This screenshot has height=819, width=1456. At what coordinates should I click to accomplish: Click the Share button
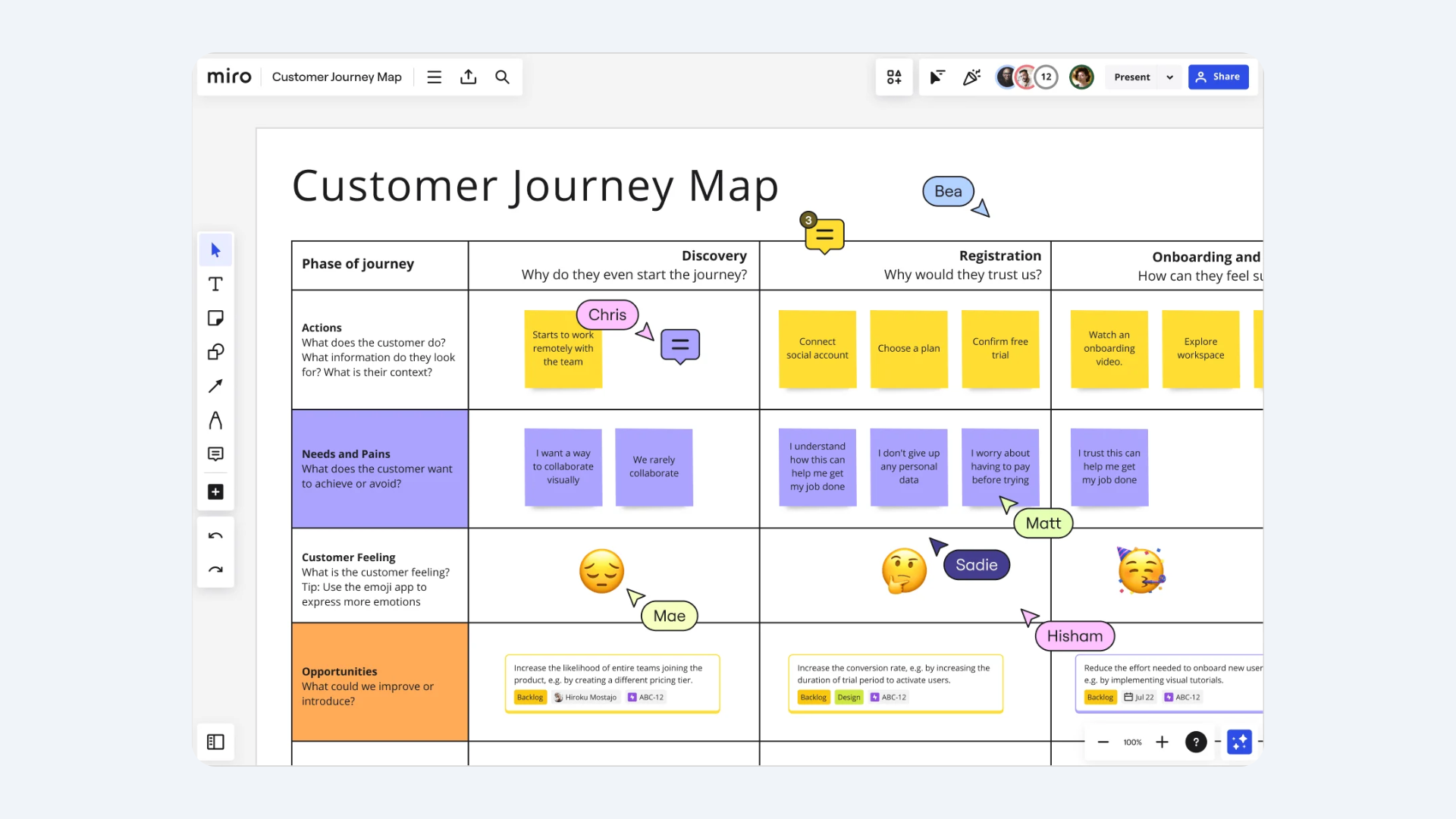(x=1218, y=77)
